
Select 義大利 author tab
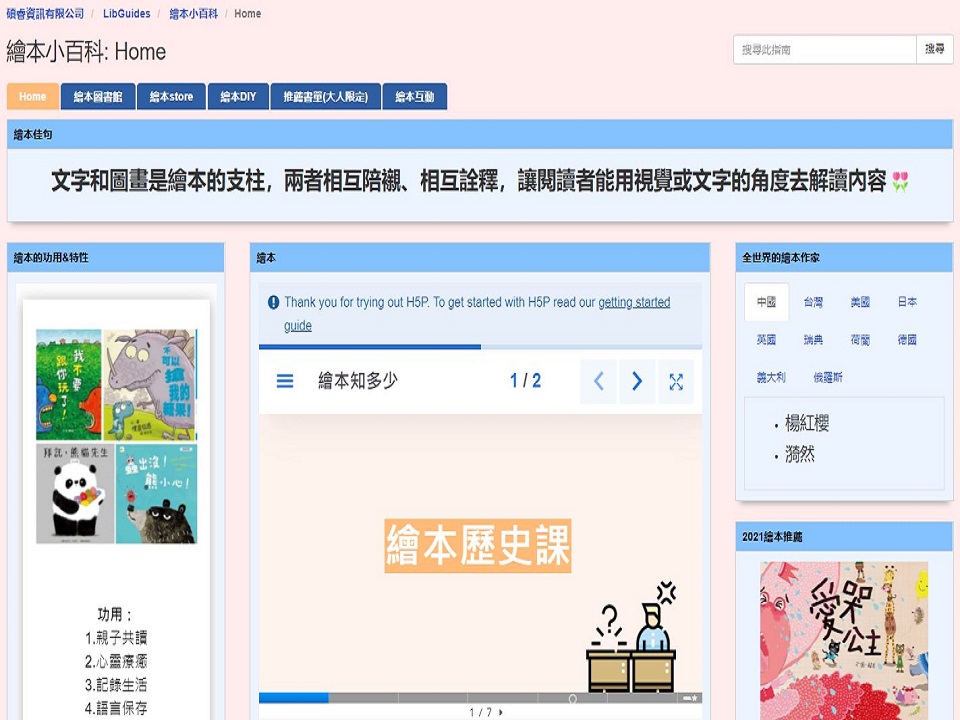point(771,378)
